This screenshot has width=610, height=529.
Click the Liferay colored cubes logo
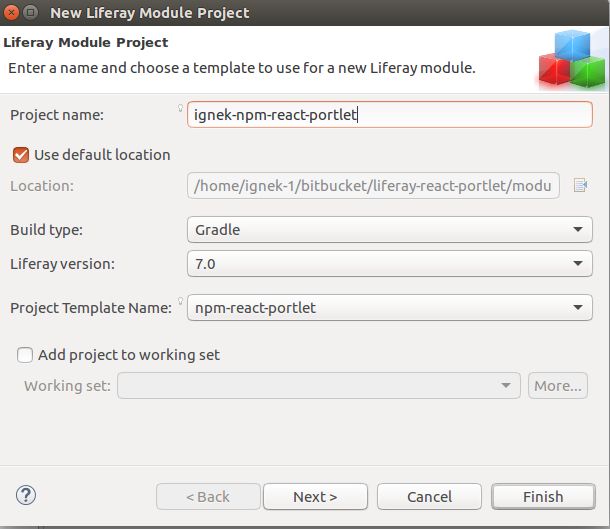[572, 59]
